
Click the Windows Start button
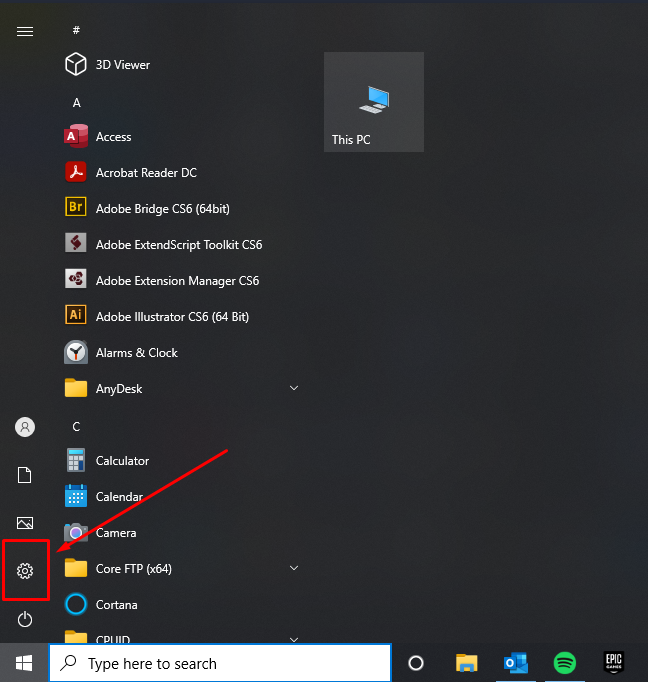tap(24, 663)
